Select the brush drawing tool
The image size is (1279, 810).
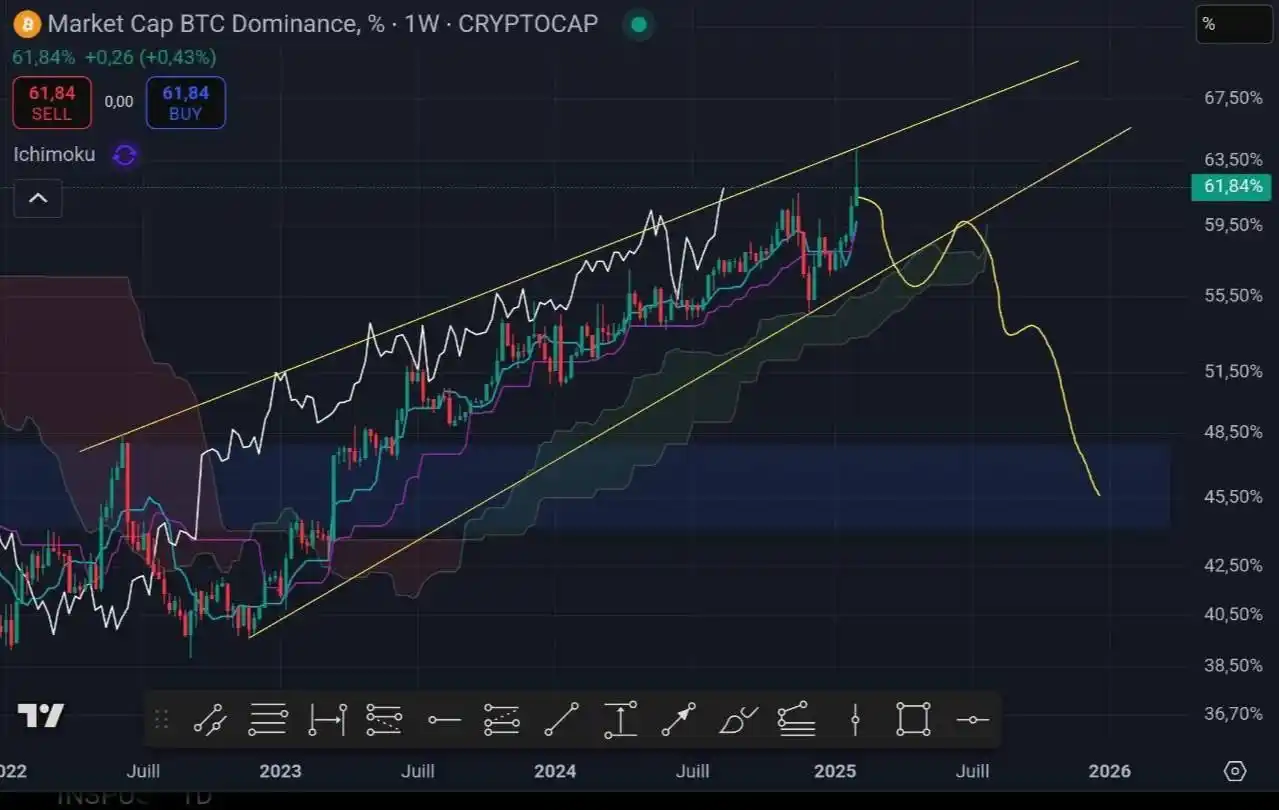(x=738, y=719)
